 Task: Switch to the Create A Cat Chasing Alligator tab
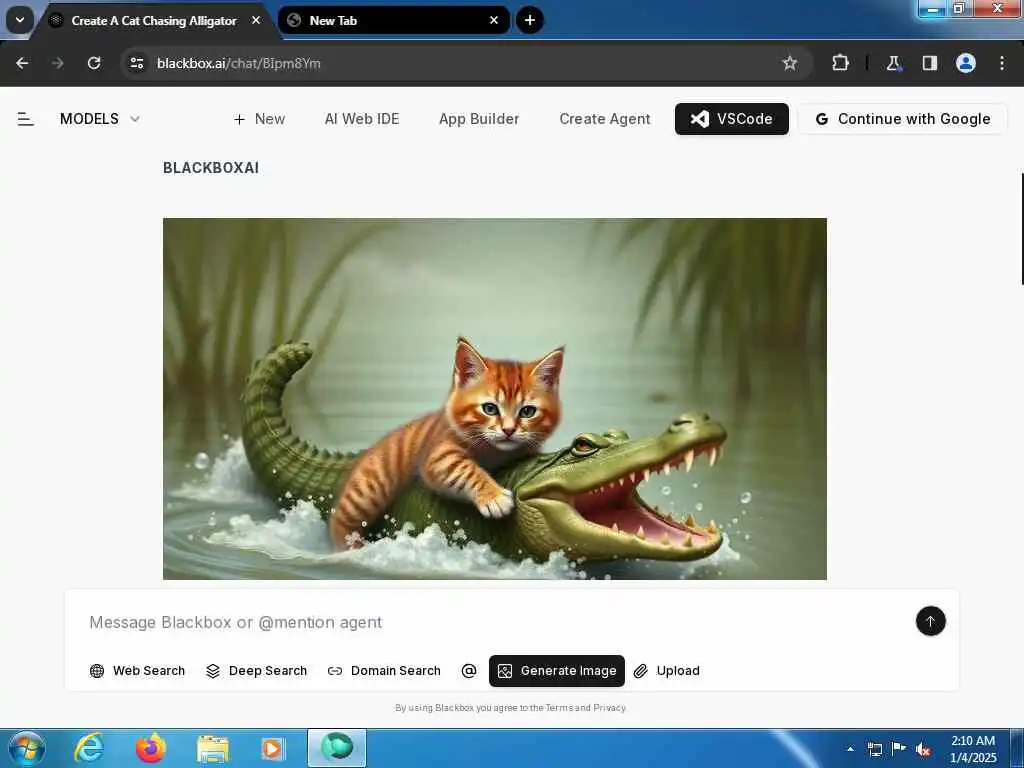(x=153, y=21)
